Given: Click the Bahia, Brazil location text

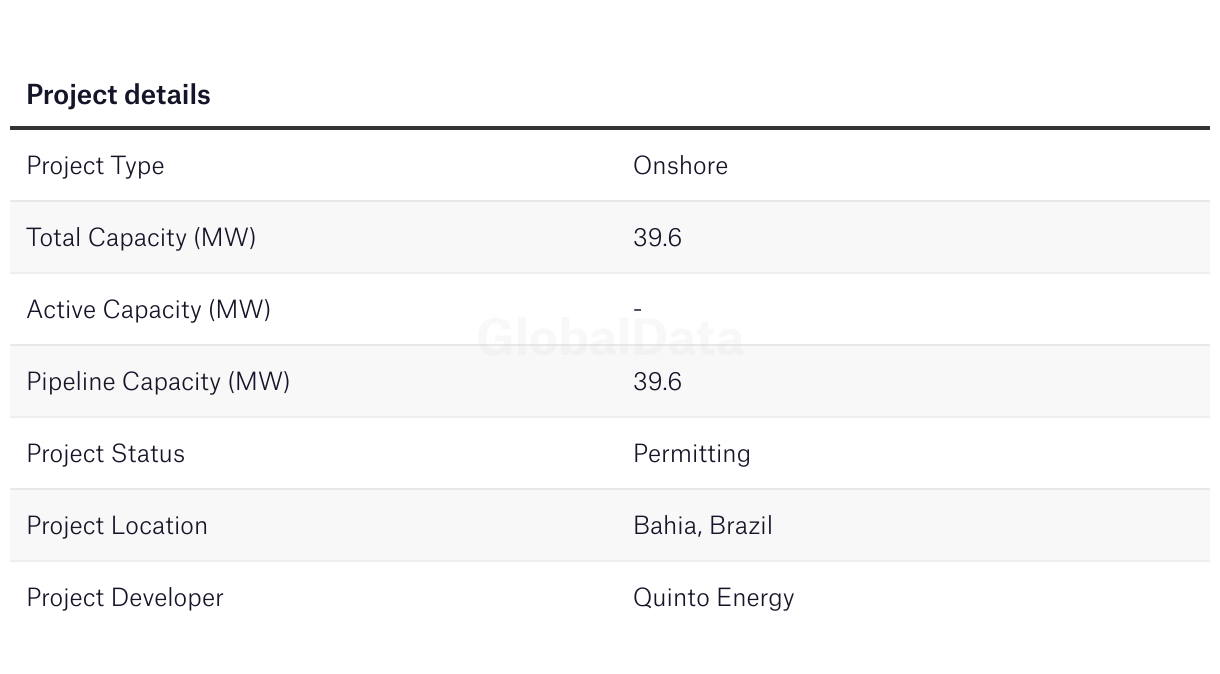Looking at the screenshot, I should [703, 526].
